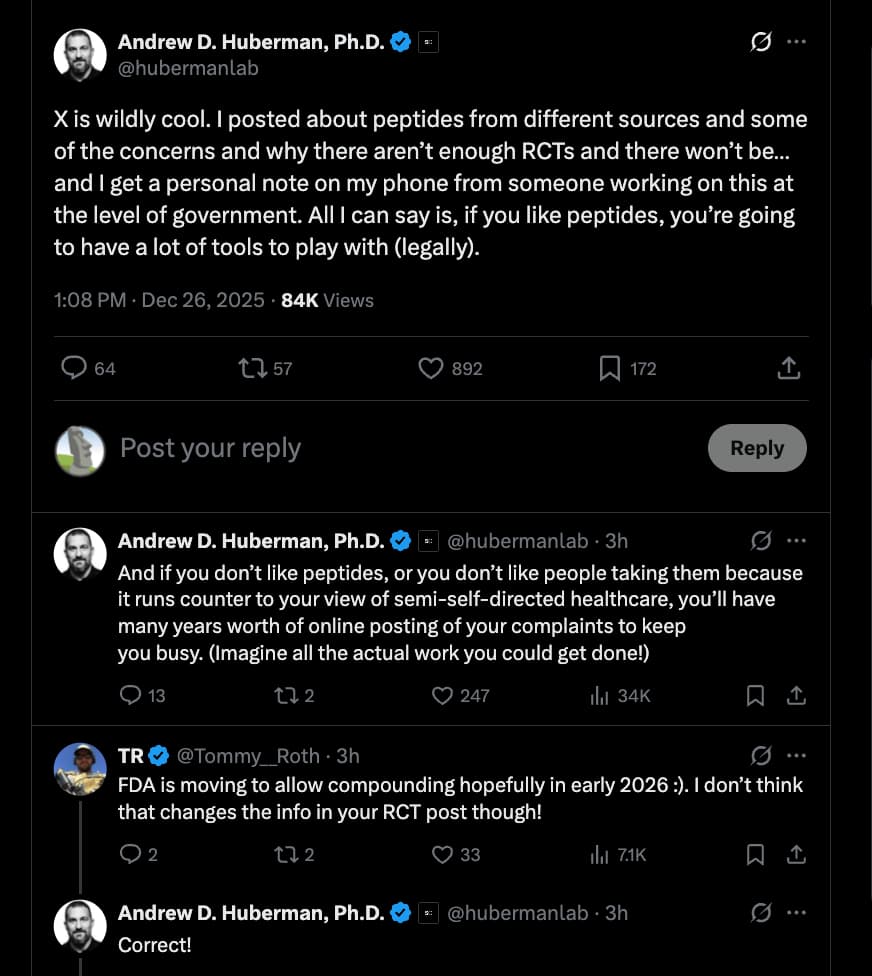Click the Reply button

pos(756,448)
